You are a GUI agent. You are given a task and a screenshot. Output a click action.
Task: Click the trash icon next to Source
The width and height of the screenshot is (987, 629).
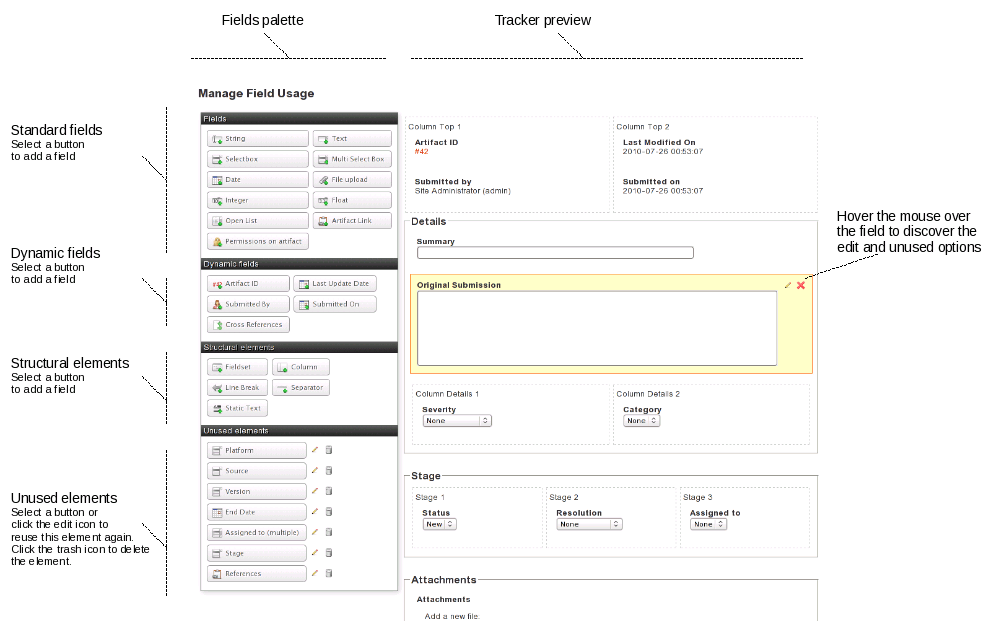328,470
